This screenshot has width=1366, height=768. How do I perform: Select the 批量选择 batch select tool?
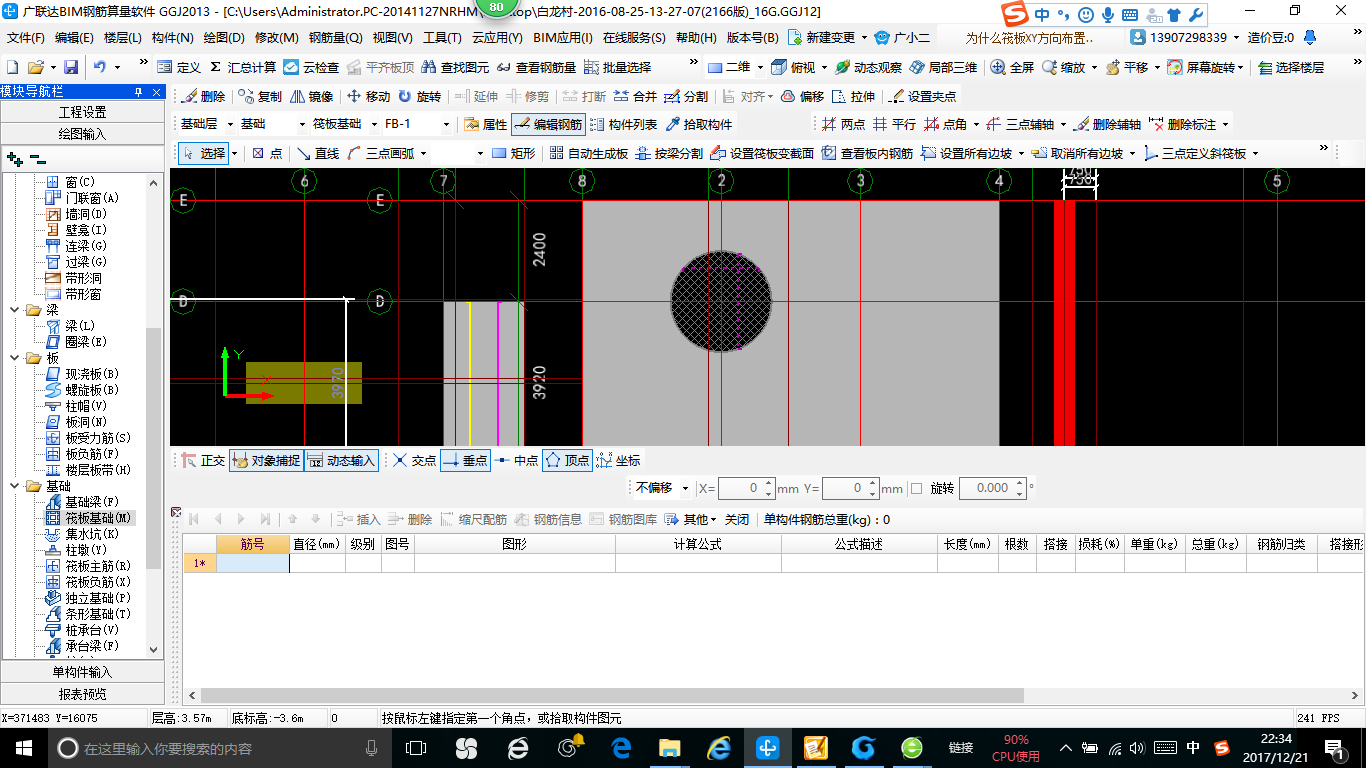[618, 67]
